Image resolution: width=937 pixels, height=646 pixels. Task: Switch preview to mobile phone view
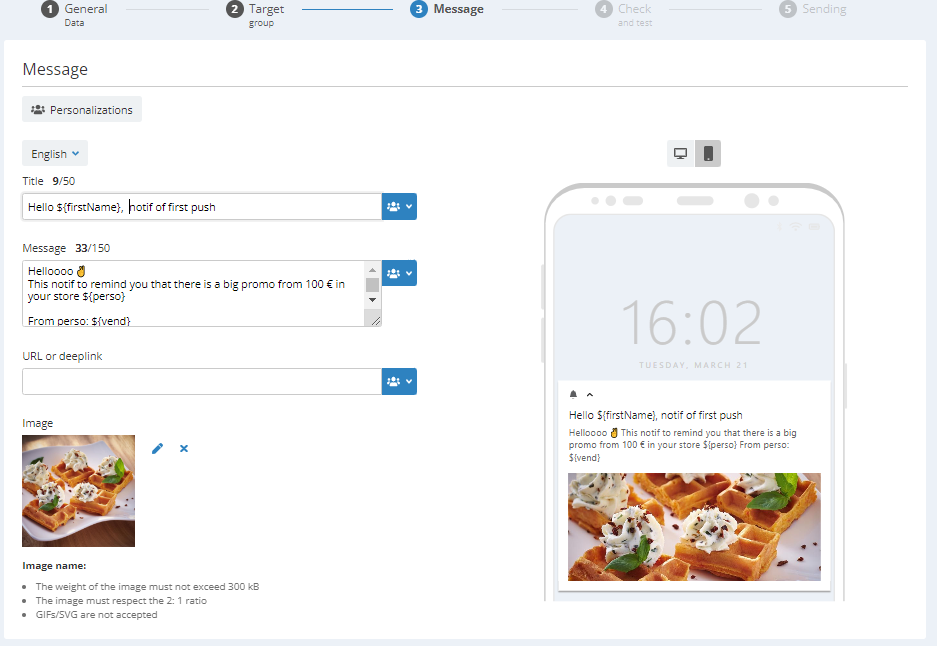[x=708, y=154]
